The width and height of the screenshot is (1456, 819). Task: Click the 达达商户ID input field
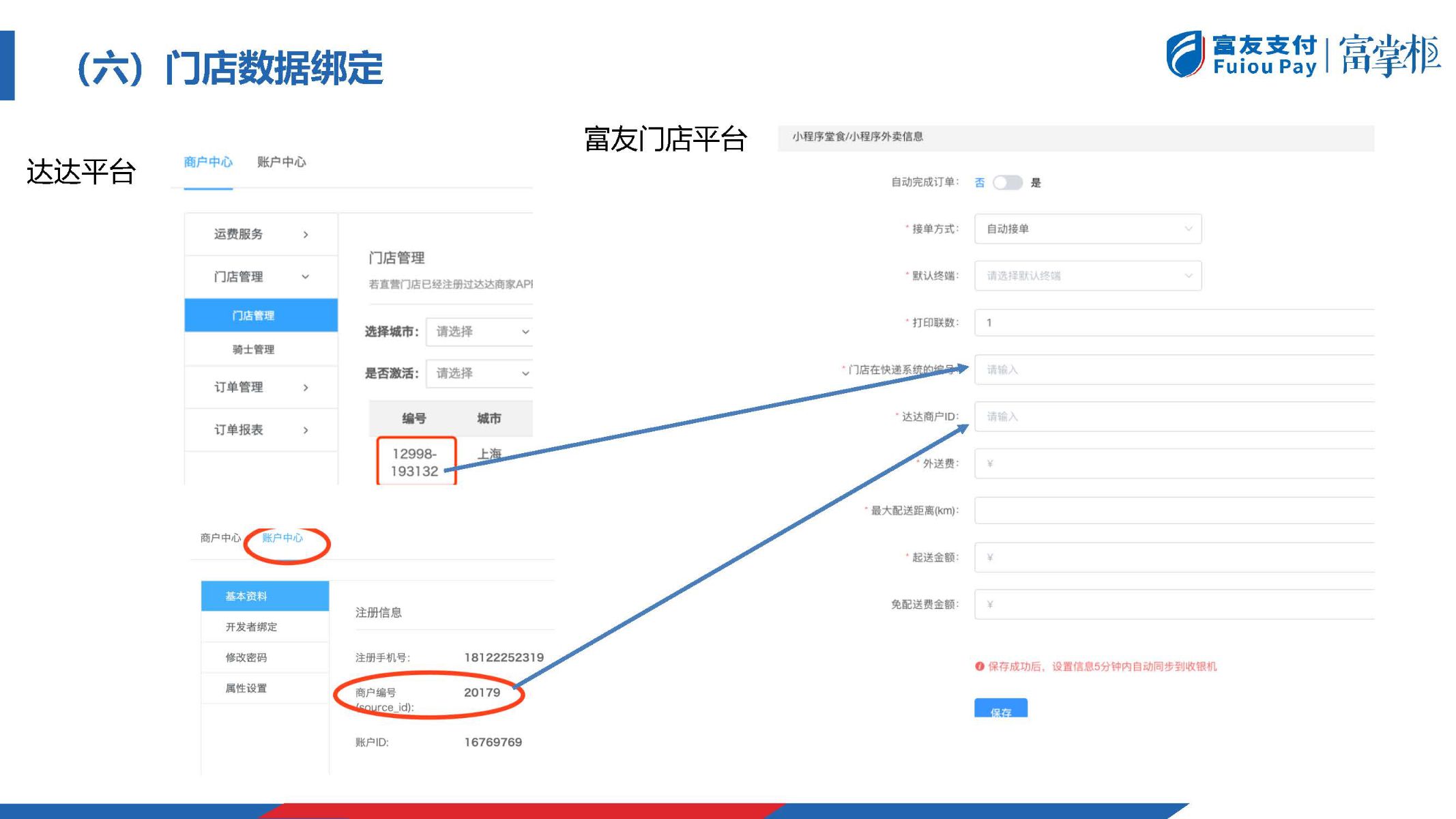[1174, 416]
